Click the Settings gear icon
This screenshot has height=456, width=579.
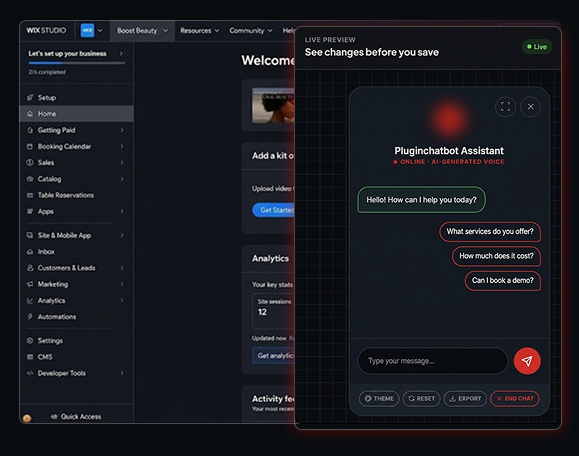(x=30, y=340)
